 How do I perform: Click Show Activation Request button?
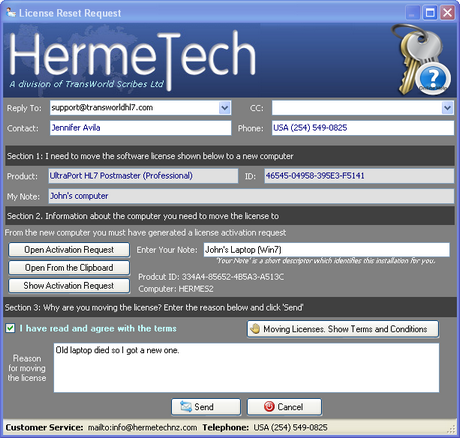69,286
